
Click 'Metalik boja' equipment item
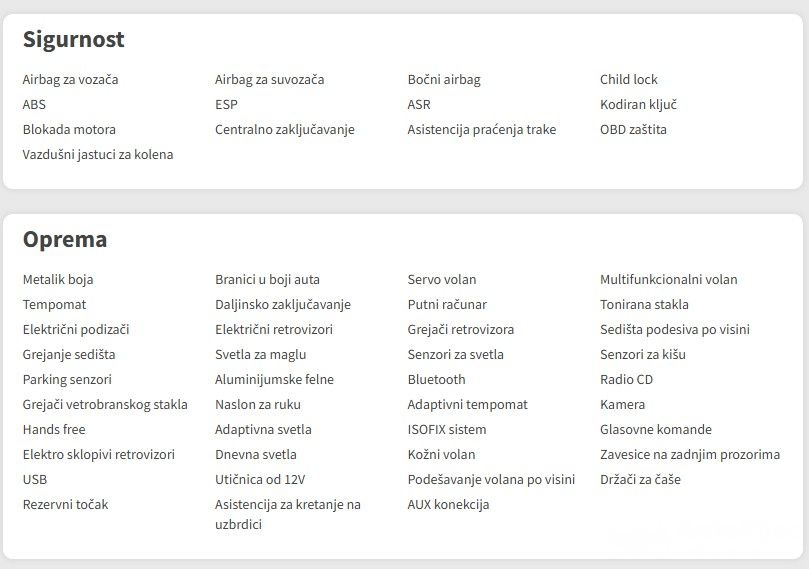tap(58, 280)
